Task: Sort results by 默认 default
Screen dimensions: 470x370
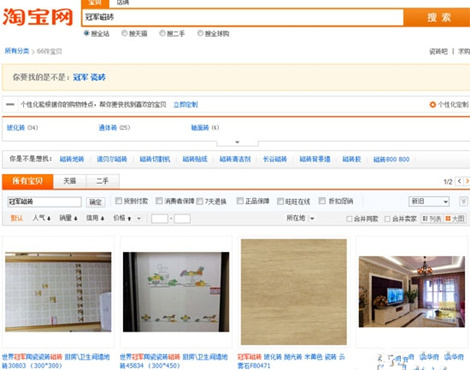Action: tap(17, 218)
